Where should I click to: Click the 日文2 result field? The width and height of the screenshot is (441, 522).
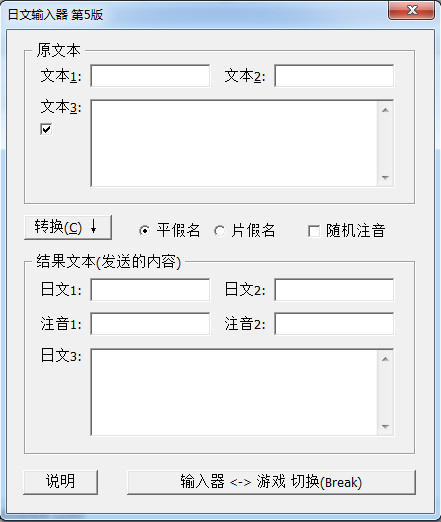[334, 290]
